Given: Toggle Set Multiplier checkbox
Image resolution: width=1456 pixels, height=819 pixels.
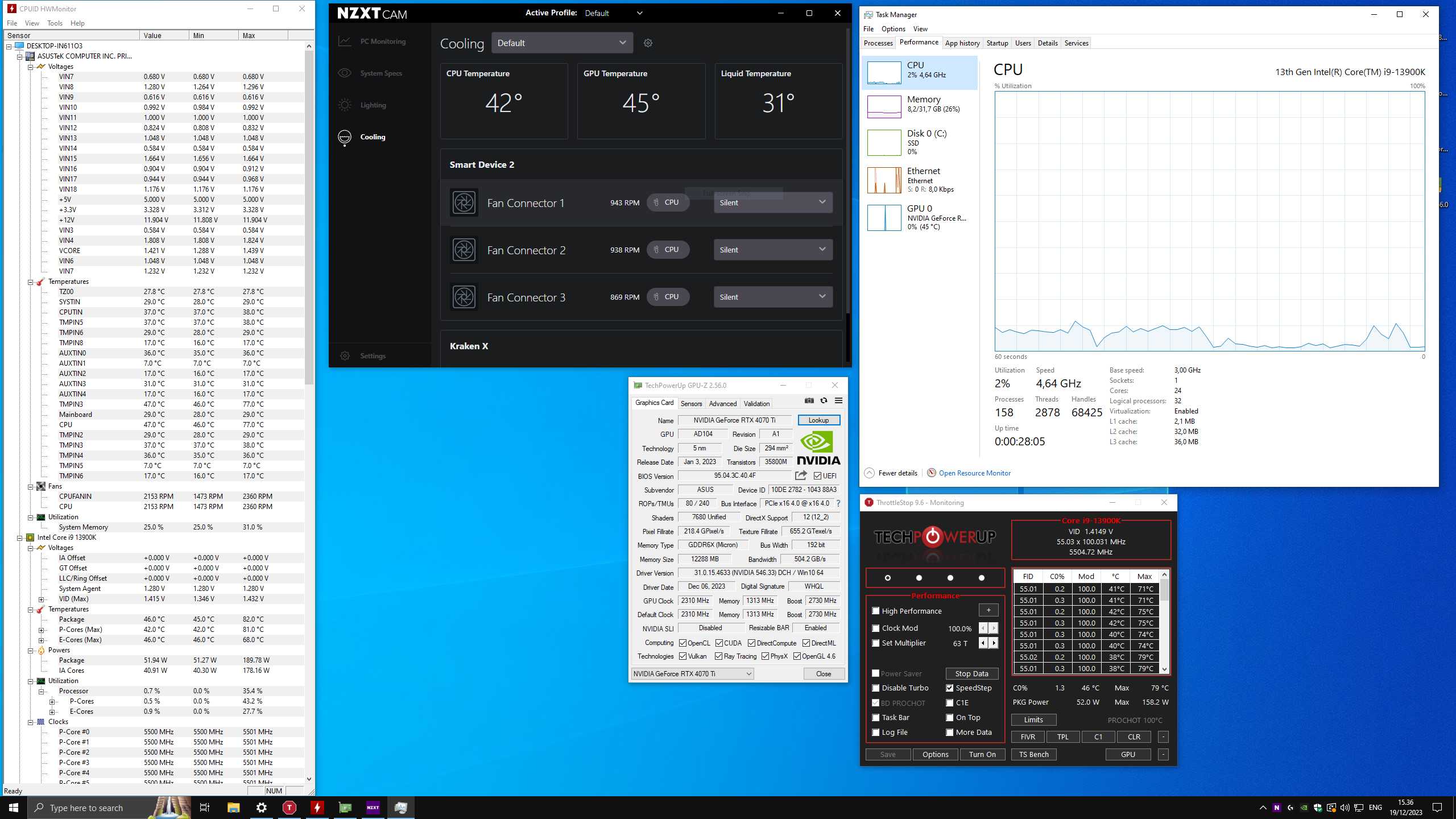Looking at the screenshot, I should click(x=876, y=643).
